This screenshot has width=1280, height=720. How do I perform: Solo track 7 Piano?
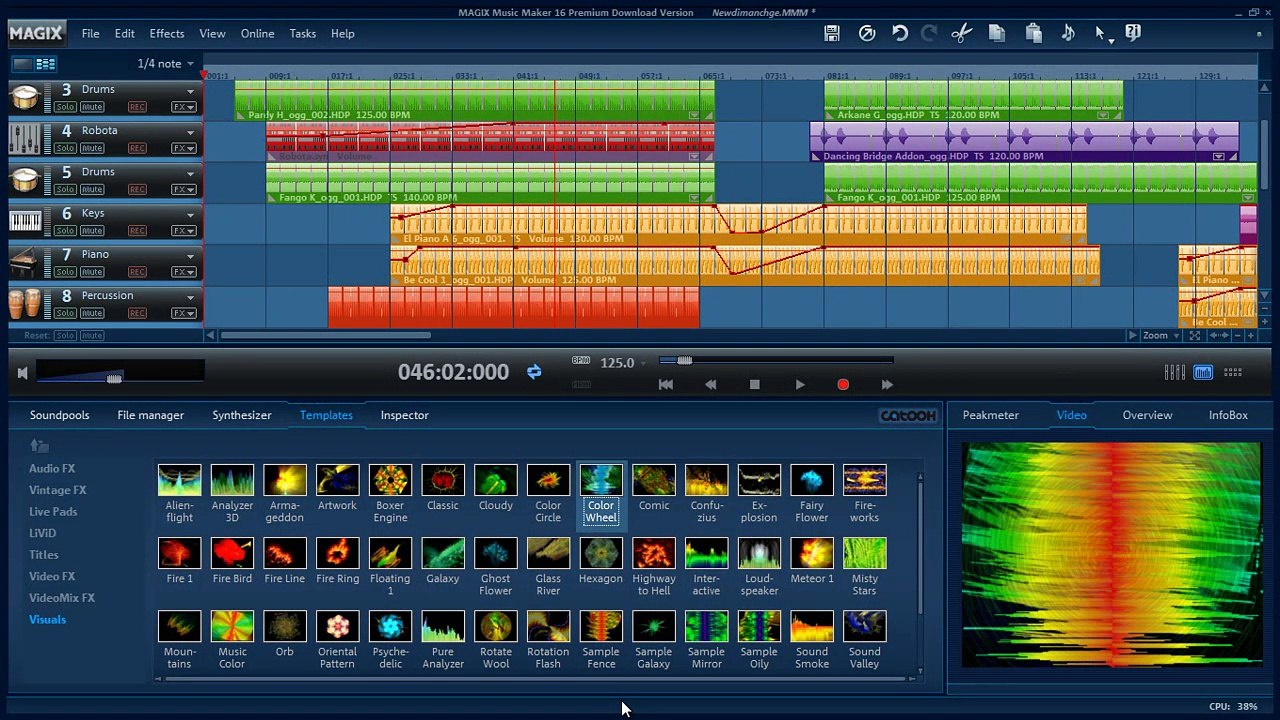coord(65,272)
